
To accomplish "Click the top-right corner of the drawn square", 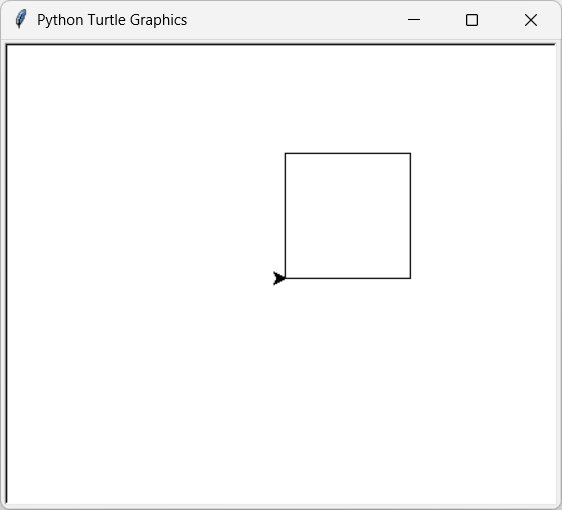I will (x=410, y=153).
